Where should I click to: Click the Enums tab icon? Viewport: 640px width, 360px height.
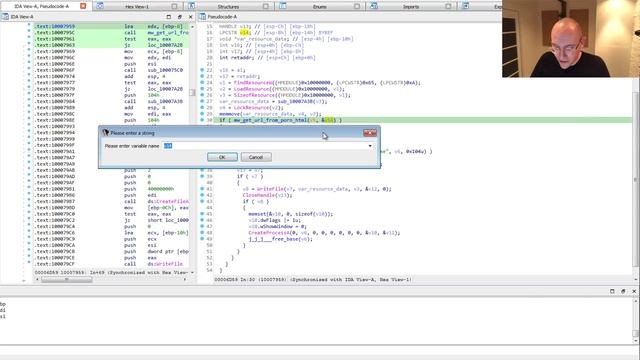click(x=282, y=6)
